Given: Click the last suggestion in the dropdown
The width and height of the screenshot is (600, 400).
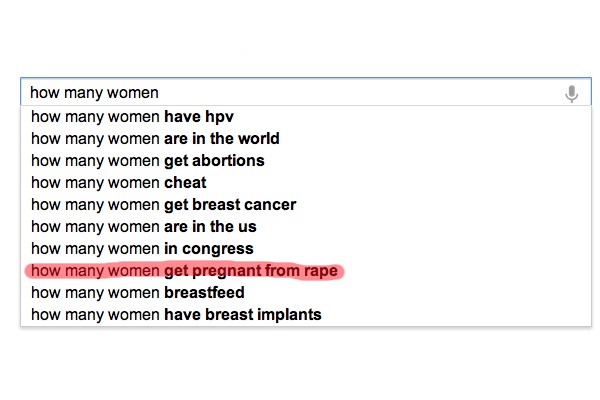Looking at the screenshot, I should 176,315.
